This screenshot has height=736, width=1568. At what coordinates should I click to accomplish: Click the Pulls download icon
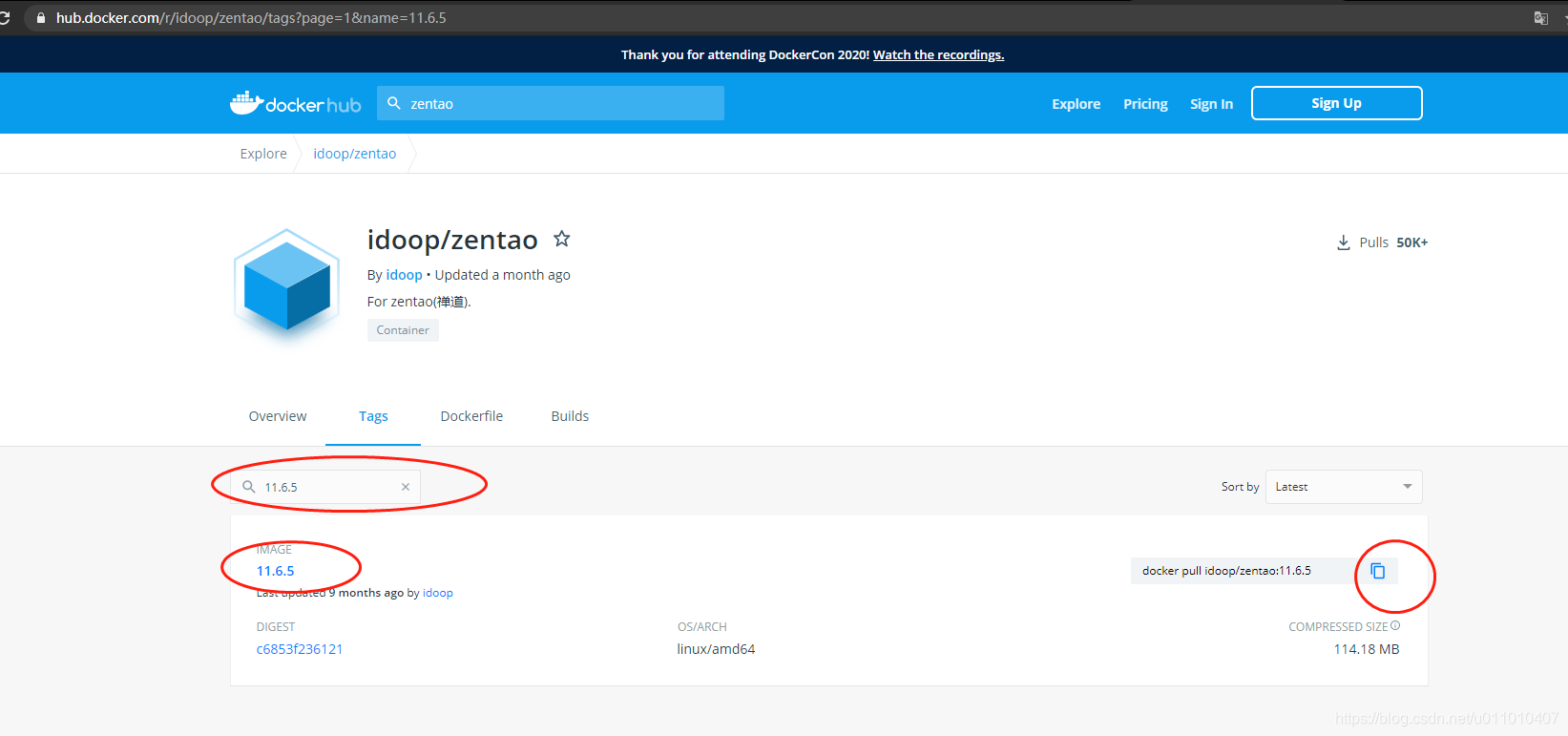[x=1344, y=242]
